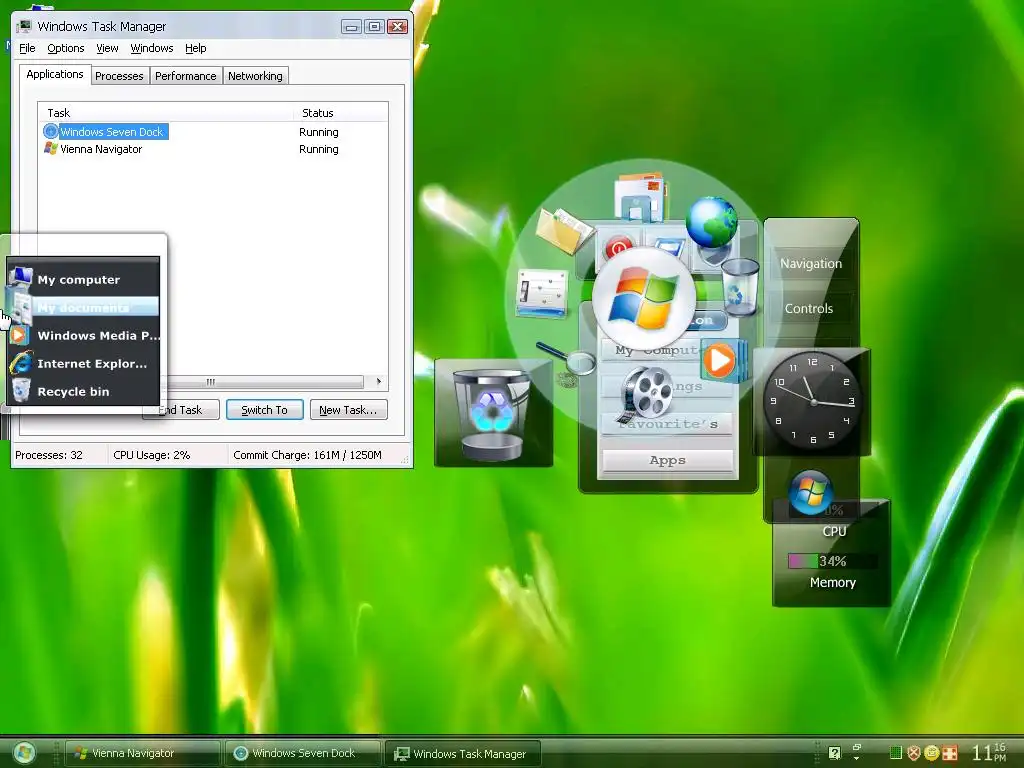
Task: Click the Windows logo orb in the dock
Action: click(x=644, y=298)
